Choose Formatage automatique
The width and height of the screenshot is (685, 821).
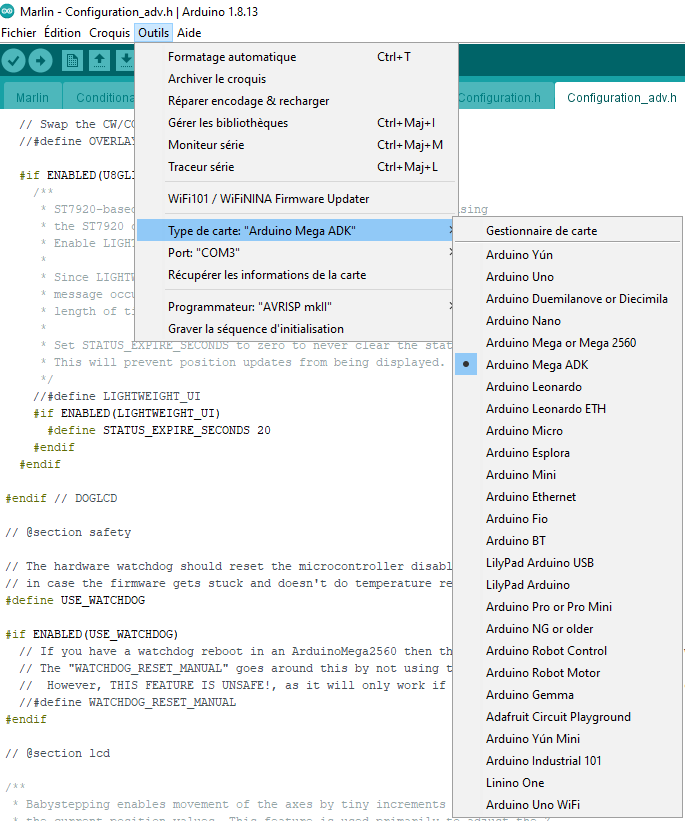pos(296,57)
